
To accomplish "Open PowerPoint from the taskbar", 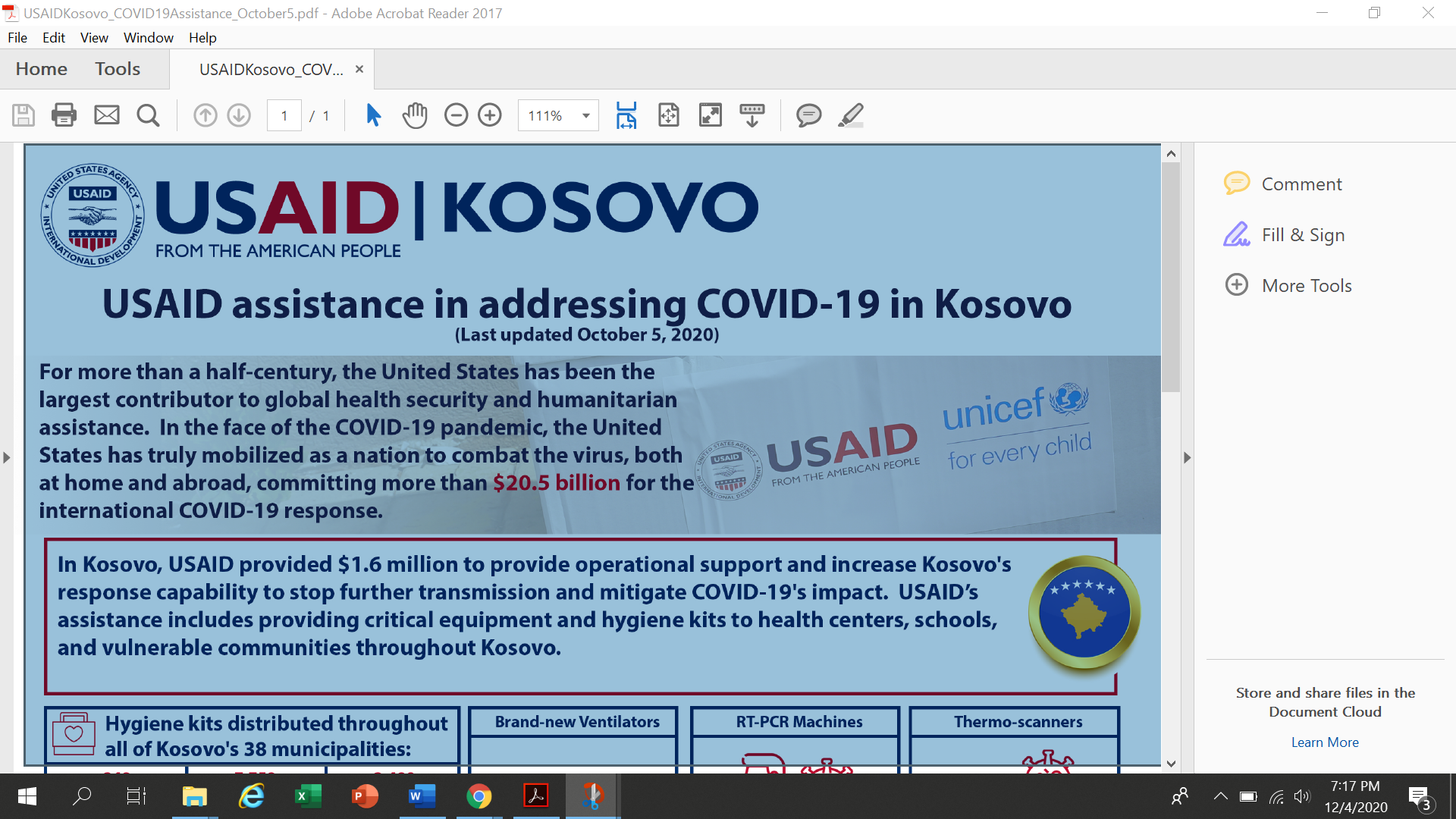I will click(x=365, y=796).
